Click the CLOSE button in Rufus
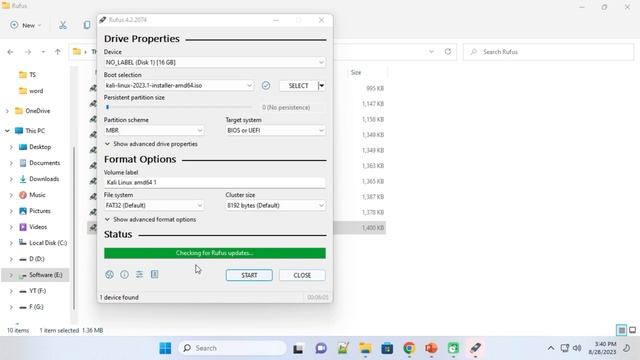The image size is (640, 360). (x=302, y=276)
